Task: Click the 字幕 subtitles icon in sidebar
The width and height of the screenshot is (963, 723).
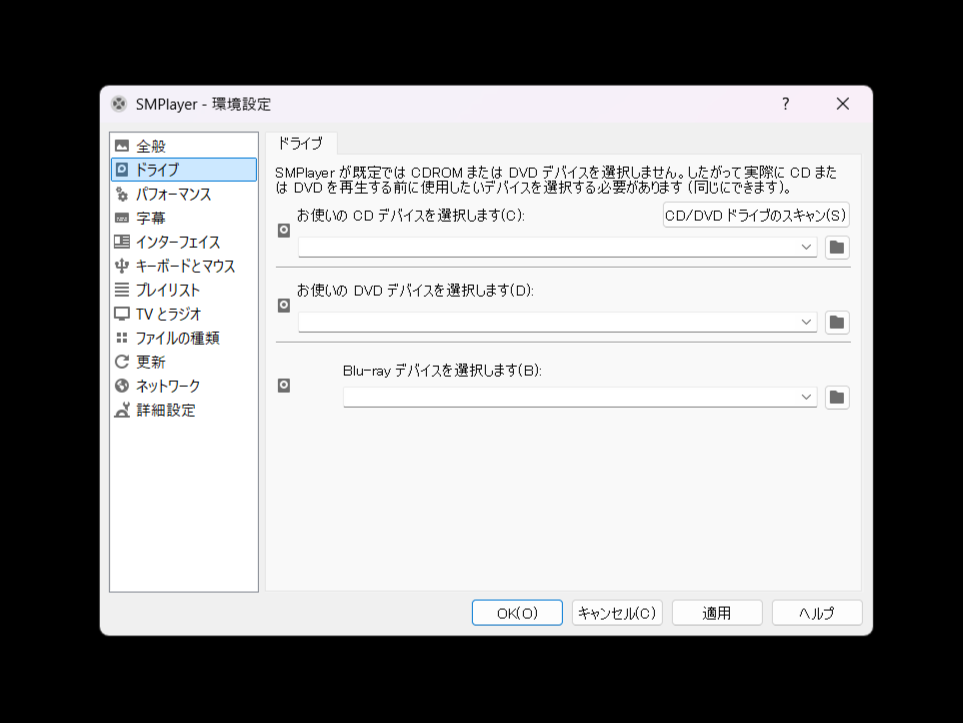Action: coord(122,218)
